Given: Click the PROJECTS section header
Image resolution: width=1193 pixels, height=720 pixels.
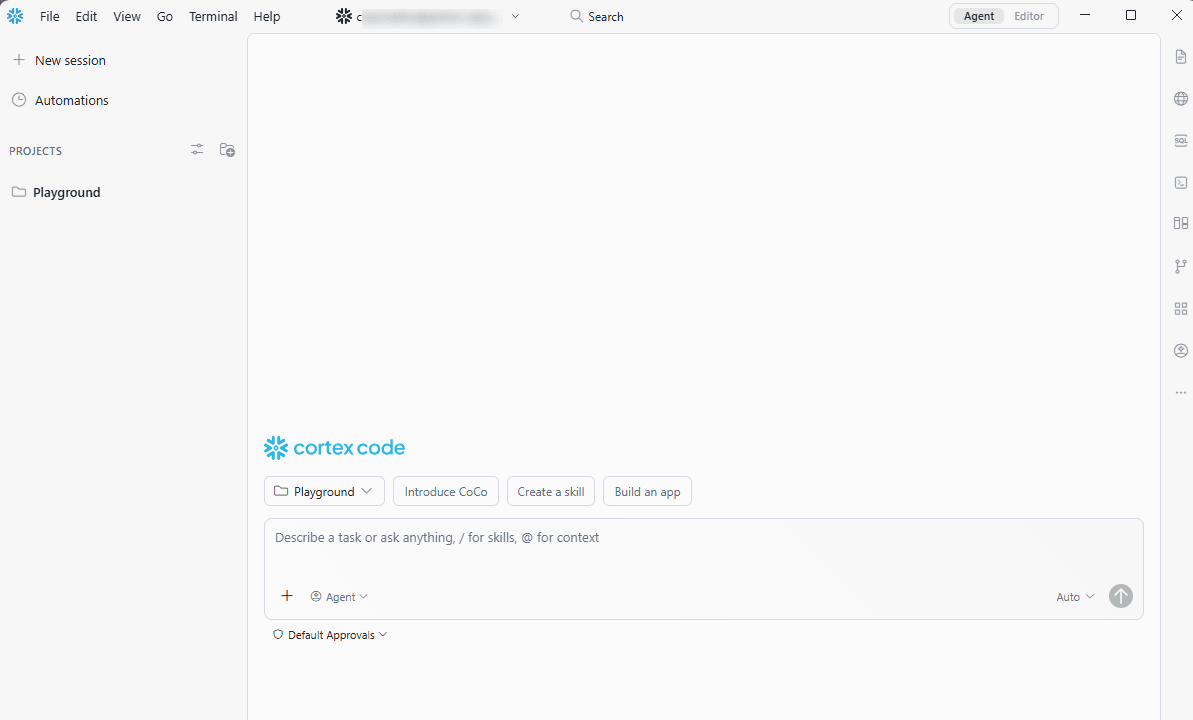Looking at the screenshot, I should pyautogui.click(x=36, y=151).
